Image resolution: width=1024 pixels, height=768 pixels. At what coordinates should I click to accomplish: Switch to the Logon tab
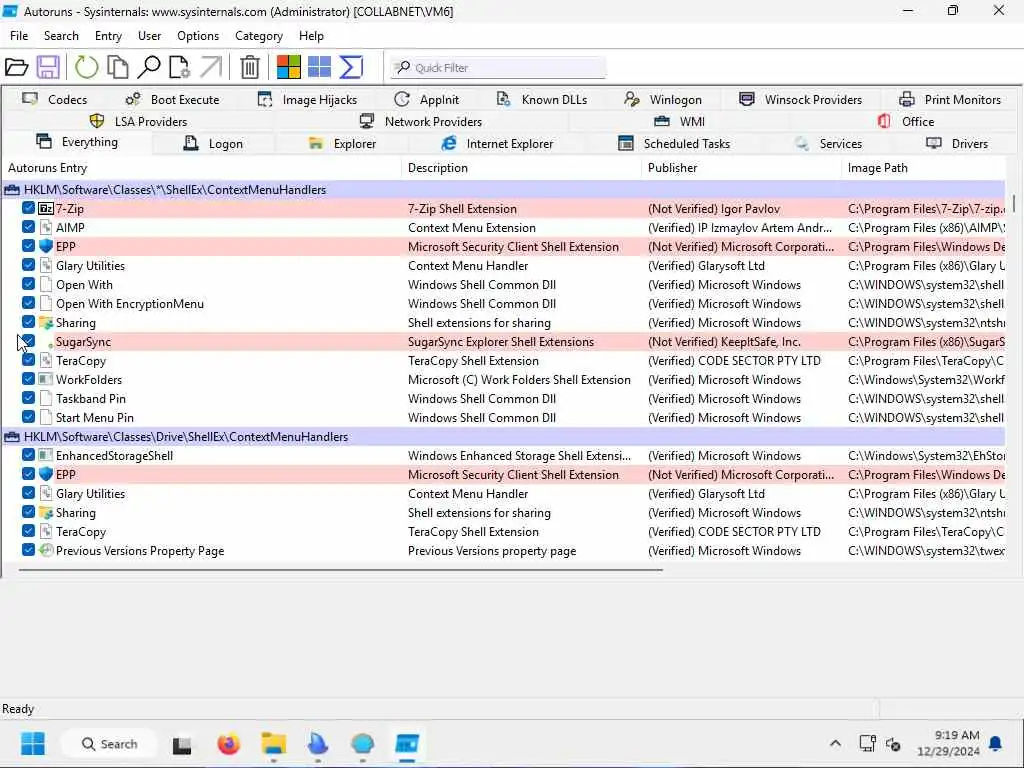[214, 144]
